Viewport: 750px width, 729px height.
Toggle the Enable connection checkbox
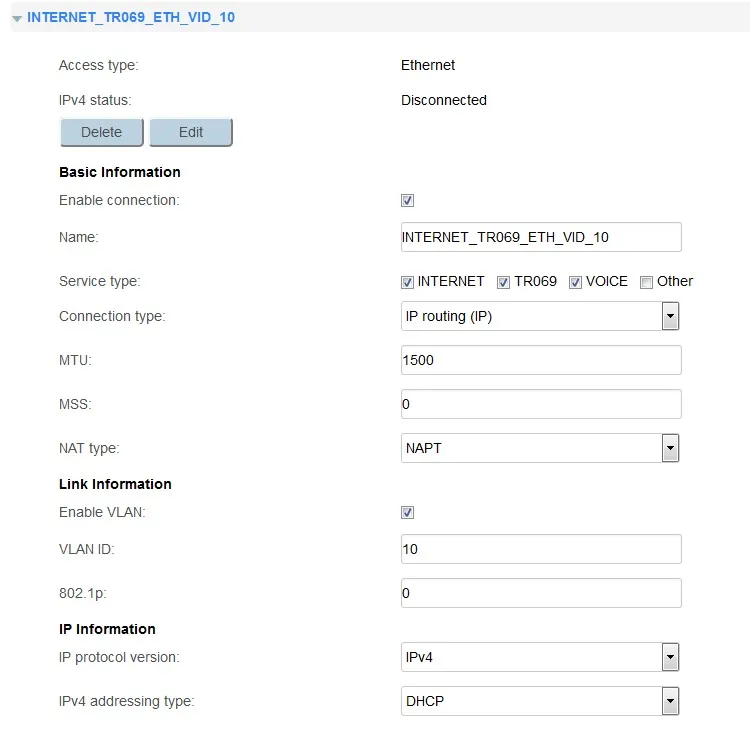click(x=407, y=200)
